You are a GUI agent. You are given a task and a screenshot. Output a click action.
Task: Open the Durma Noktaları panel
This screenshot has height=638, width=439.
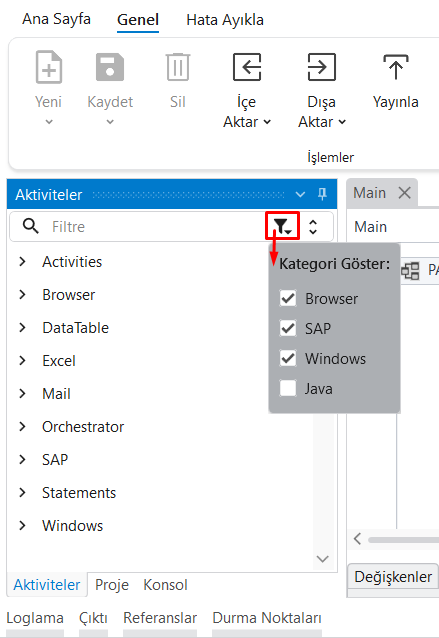click(267, 618)
